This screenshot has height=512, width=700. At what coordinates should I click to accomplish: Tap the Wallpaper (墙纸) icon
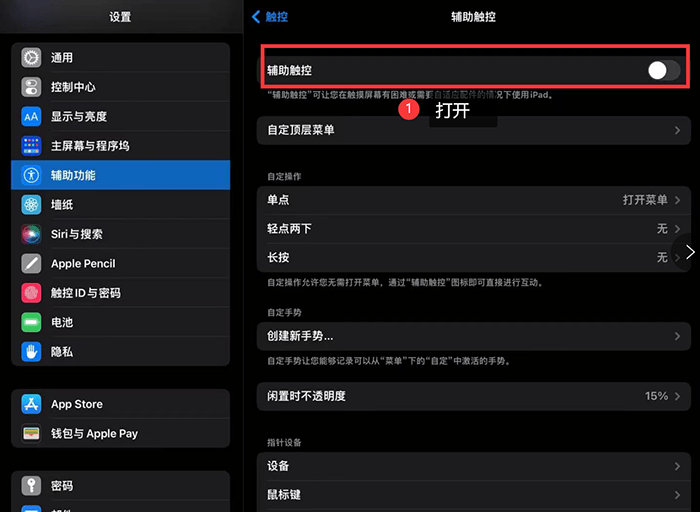pos(31,205)
